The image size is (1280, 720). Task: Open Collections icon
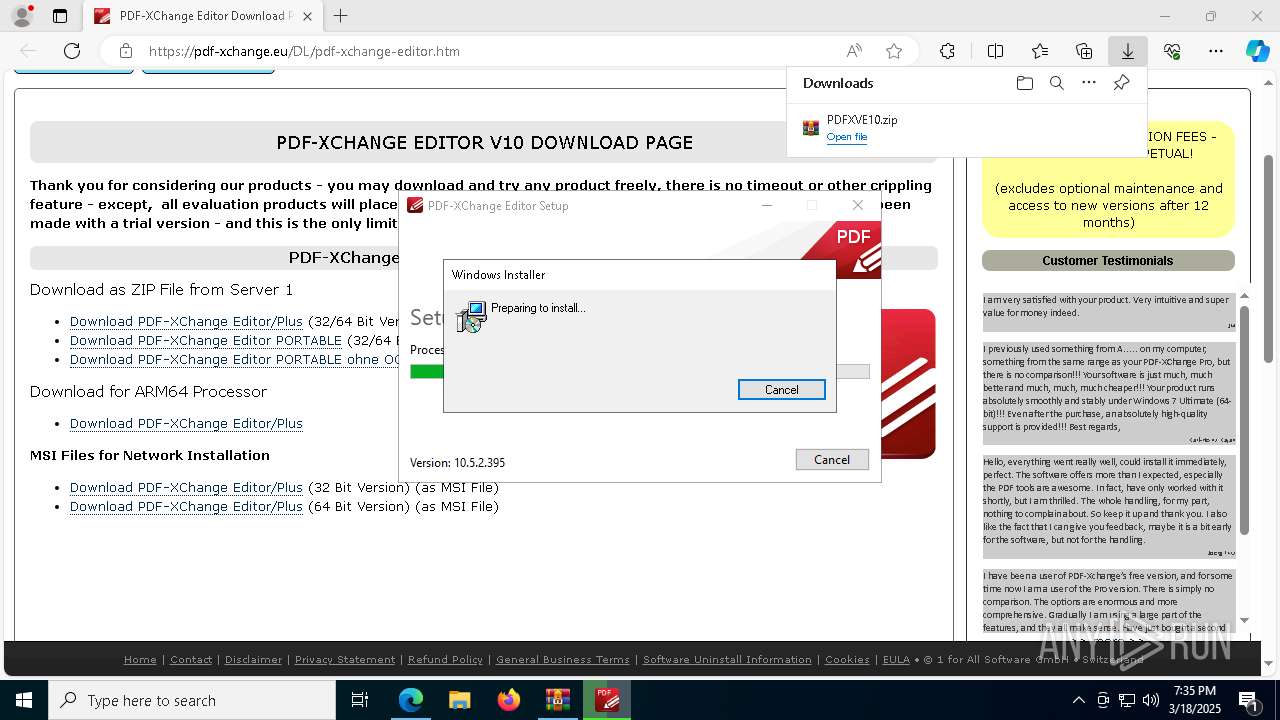(1084, 51)
